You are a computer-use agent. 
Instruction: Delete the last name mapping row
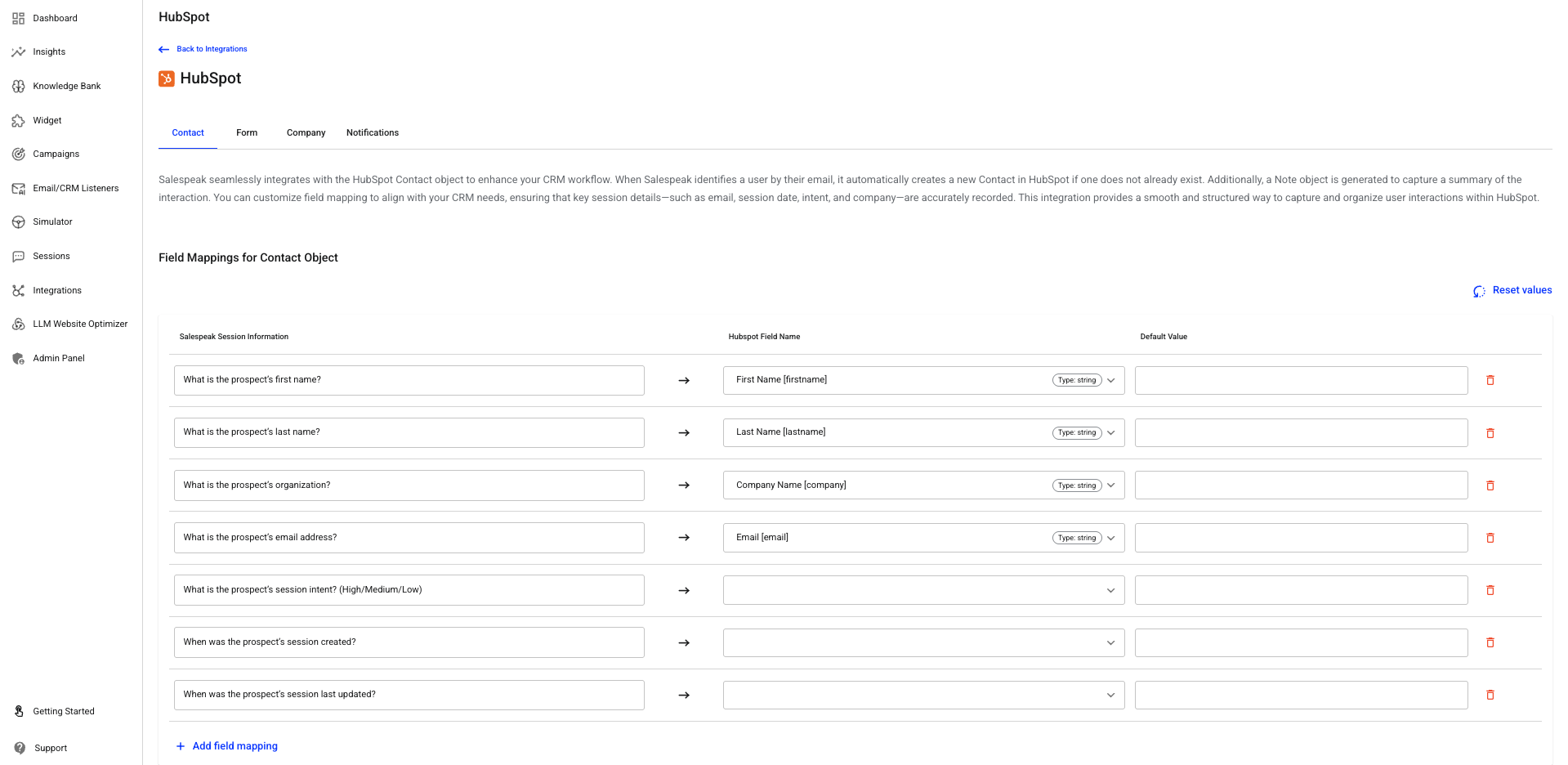click(x=1490, y=433)
